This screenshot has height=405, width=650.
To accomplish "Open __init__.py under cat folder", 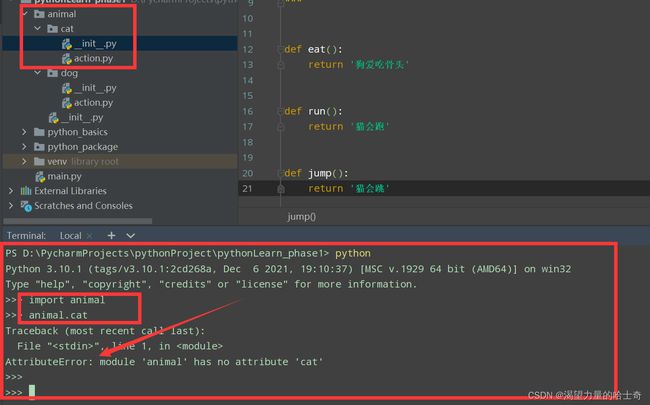I will [95, 43].
